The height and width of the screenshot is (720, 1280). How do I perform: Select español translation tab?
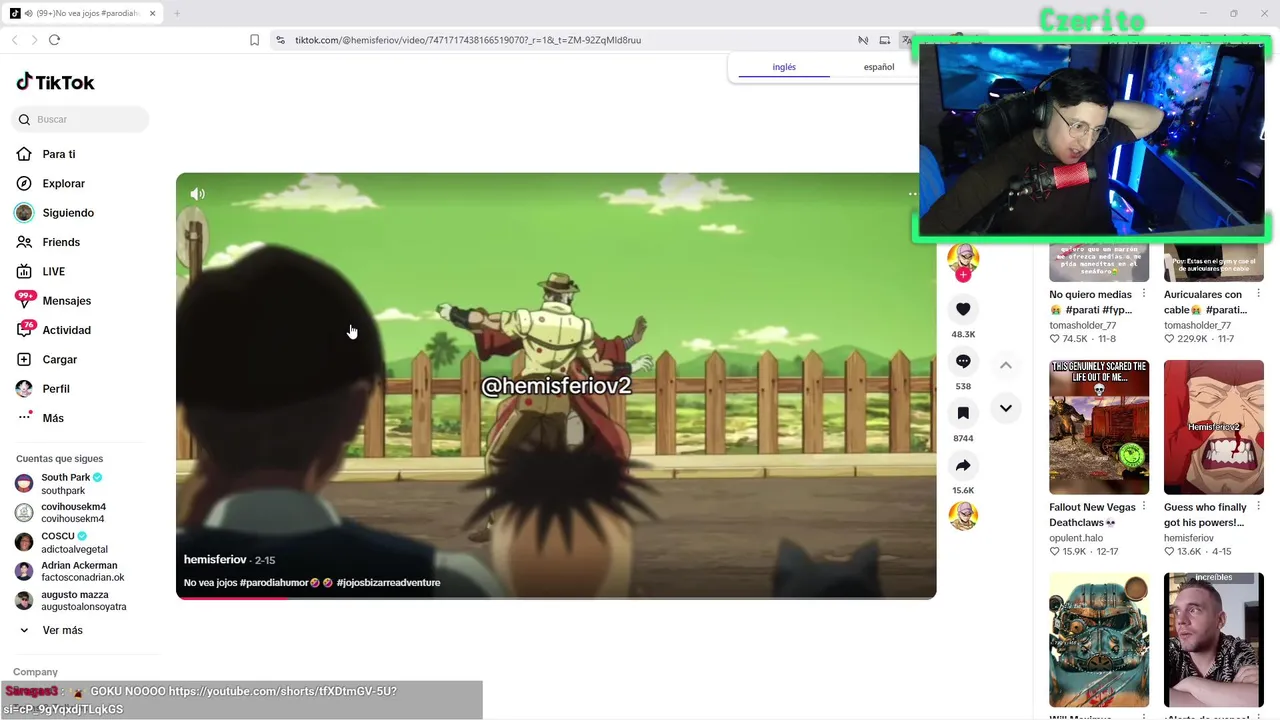pos(879,67)
